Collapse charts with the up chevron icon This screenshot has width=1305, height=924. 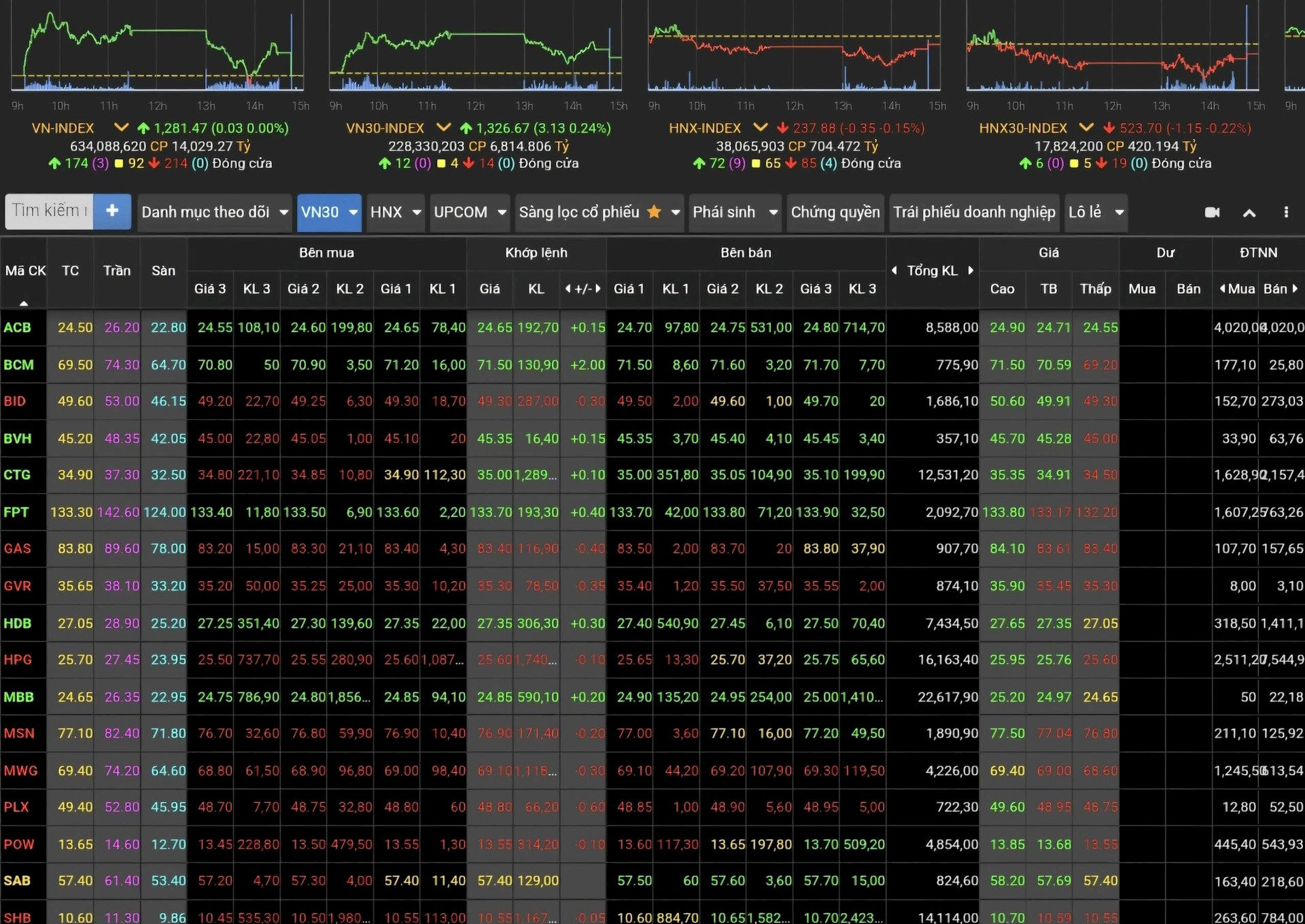tap(1249, 213)
